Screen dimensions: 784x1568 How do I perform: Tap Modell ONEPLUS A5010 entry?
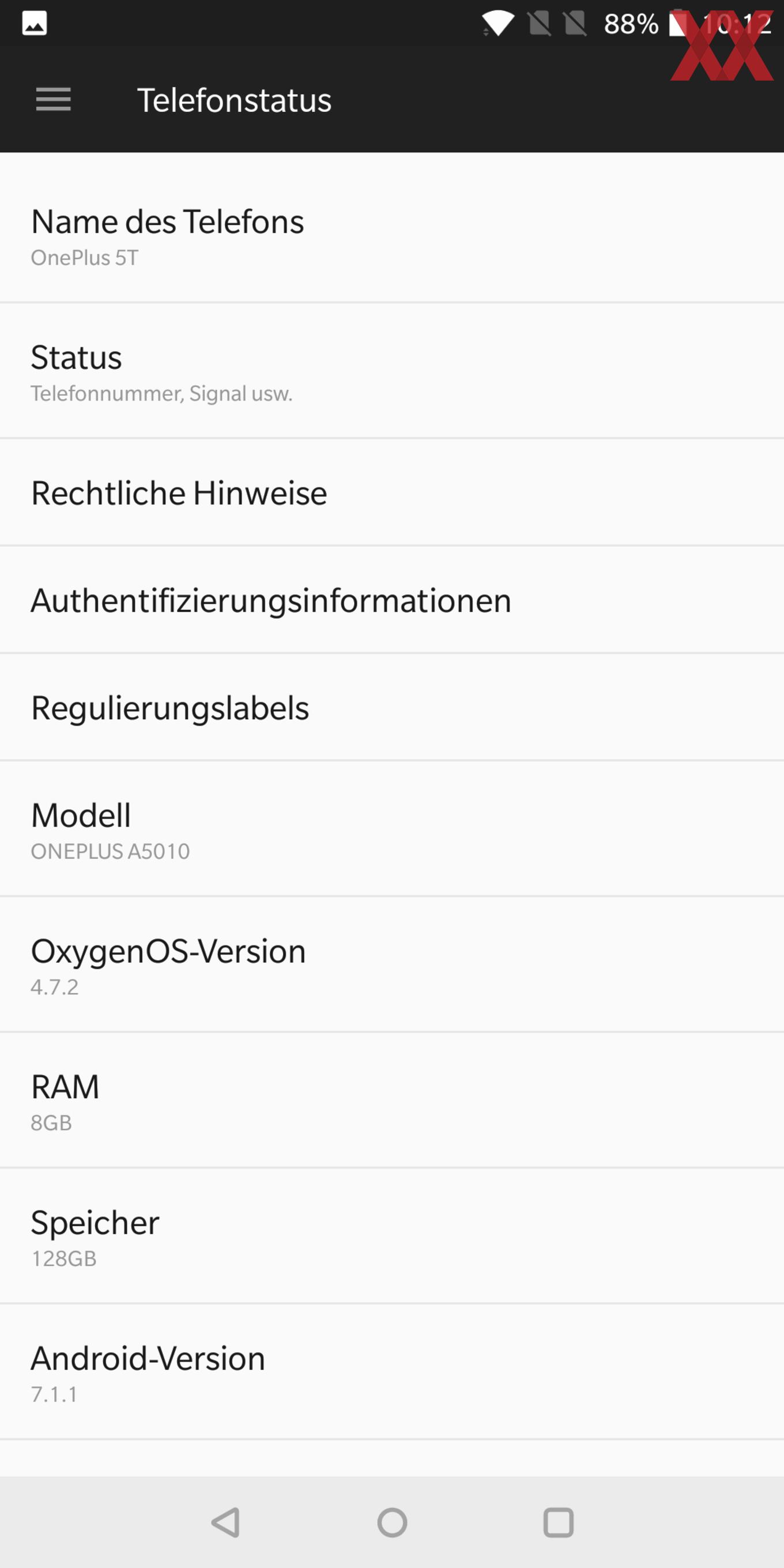pyautogui.click(x=392, y=829)
